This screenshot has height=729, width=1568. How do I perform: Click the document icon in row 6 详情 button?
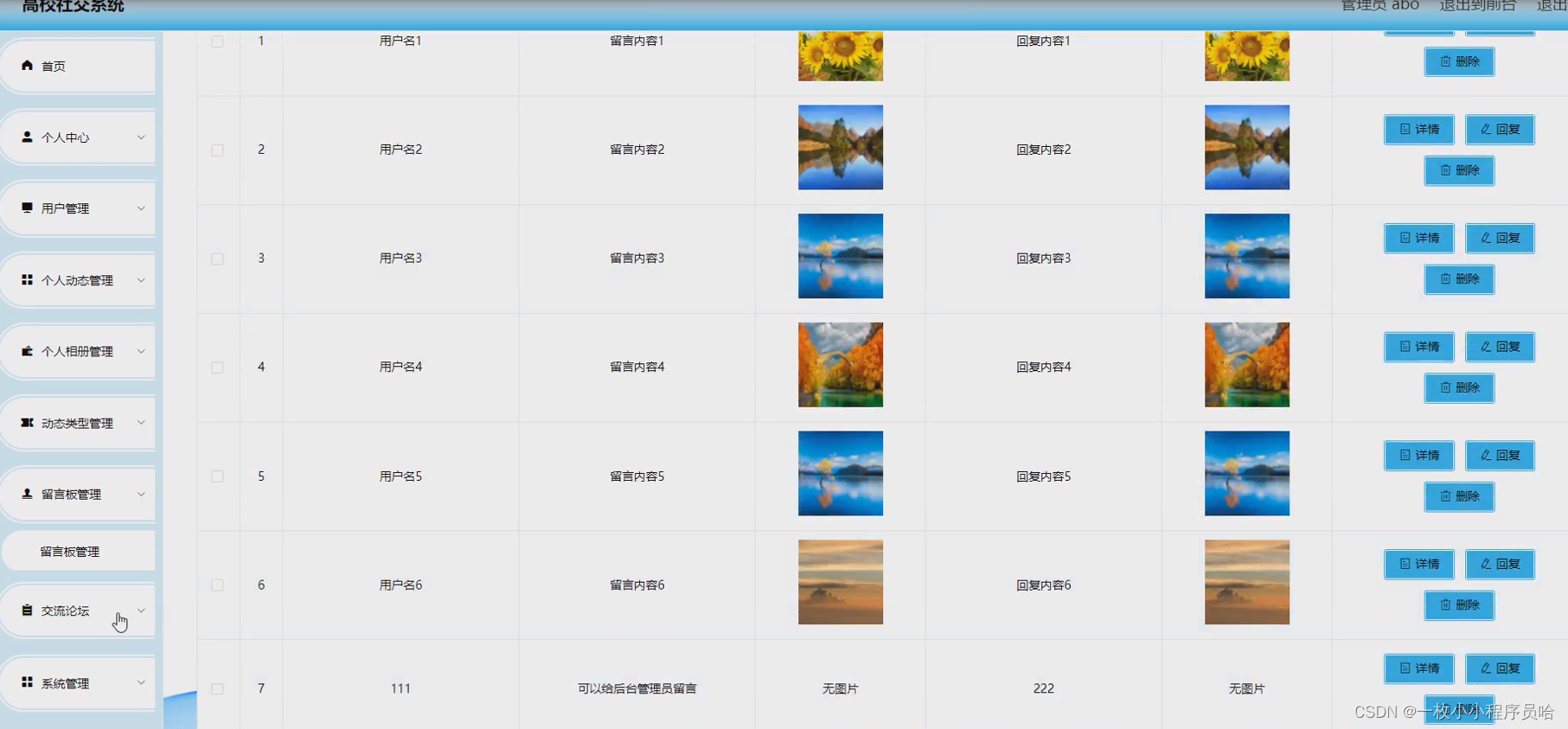pos(1405,564)
